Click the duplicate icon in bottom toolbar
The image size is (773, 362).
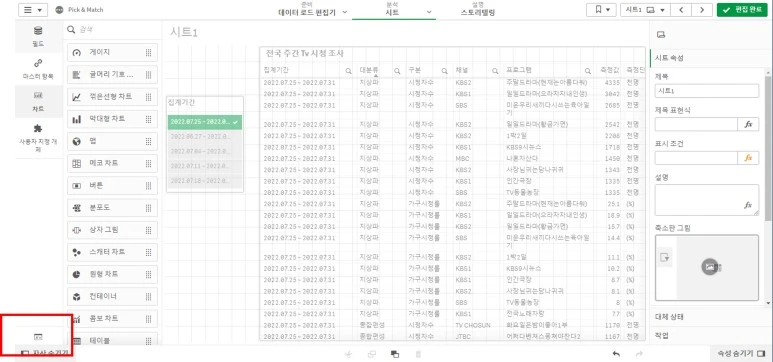394,354
